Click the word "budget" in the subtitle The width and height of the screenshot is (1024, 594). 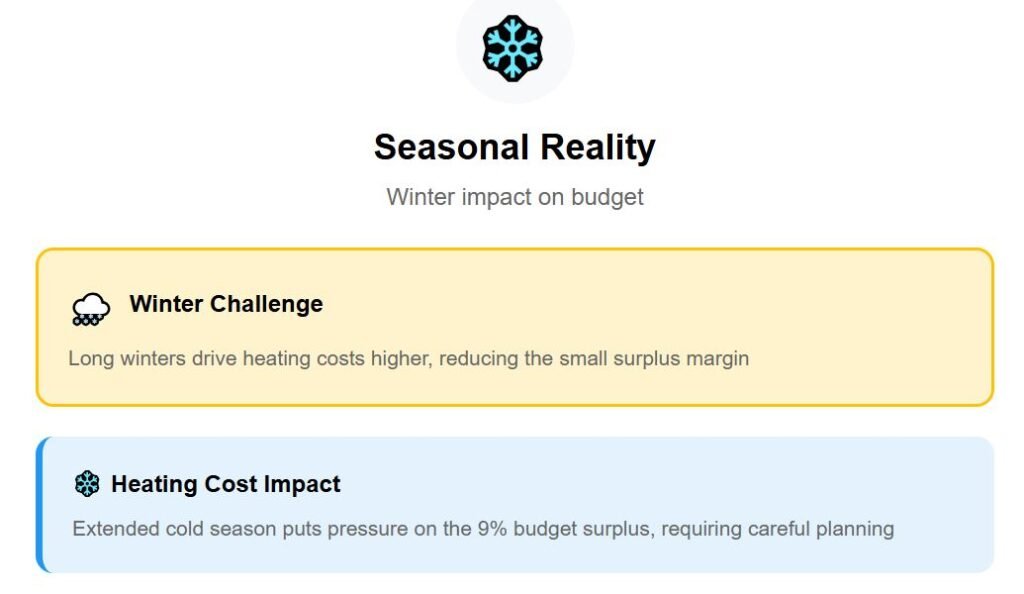(x=607, y=196)
